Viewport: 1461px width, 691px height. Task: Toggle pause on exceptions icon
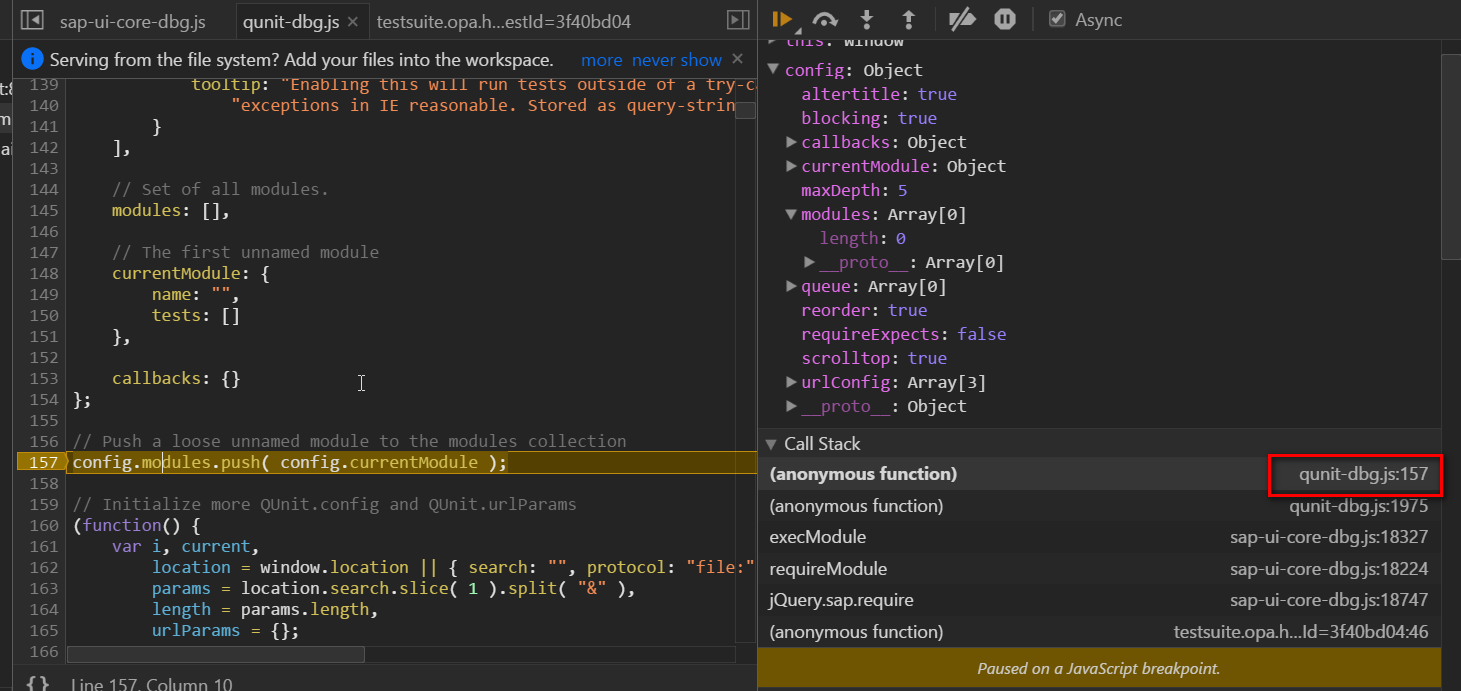click(x=1005, y=19)
